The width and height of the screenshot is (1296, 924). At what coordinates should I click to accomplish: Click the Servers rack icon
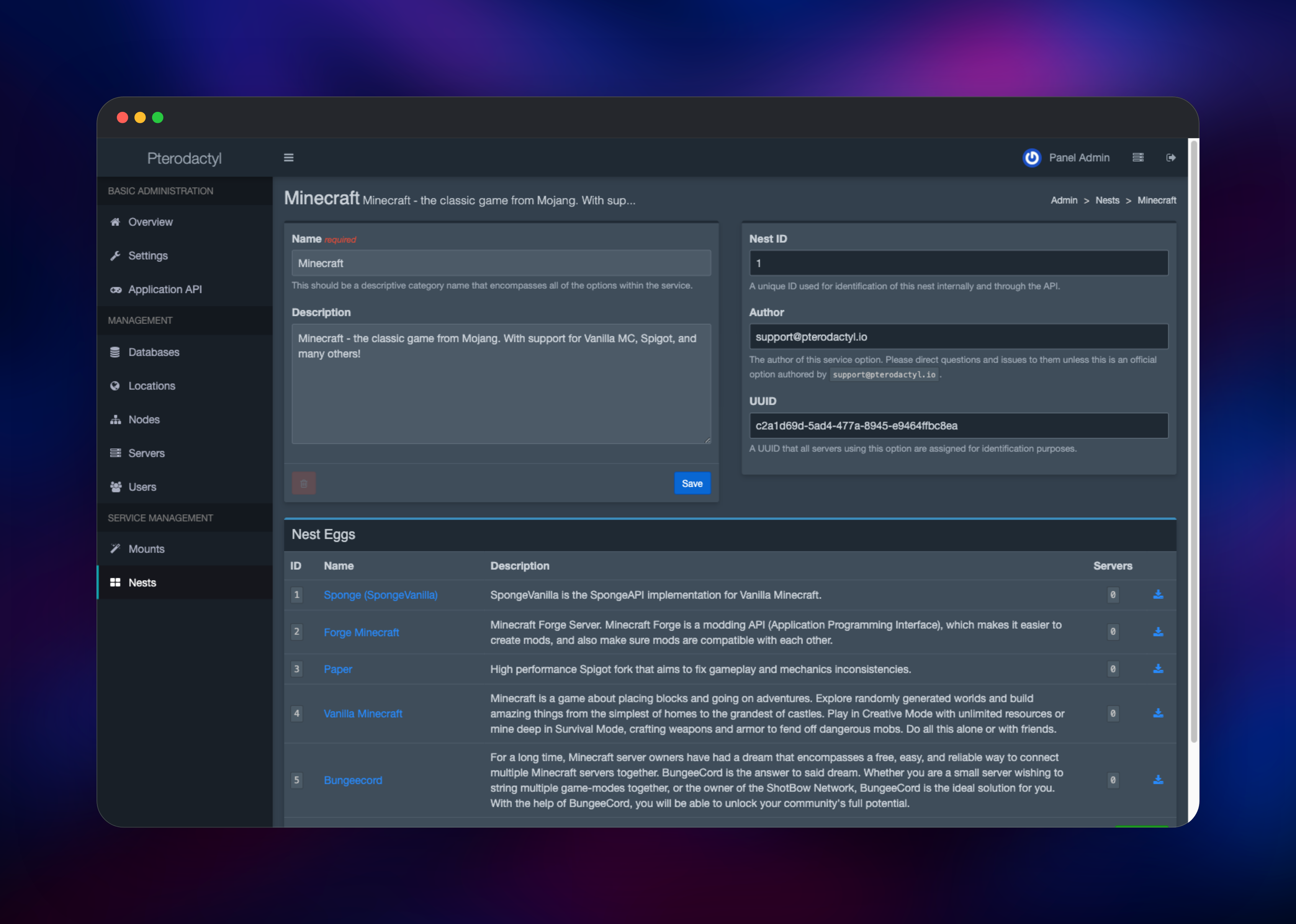(116, 453)
